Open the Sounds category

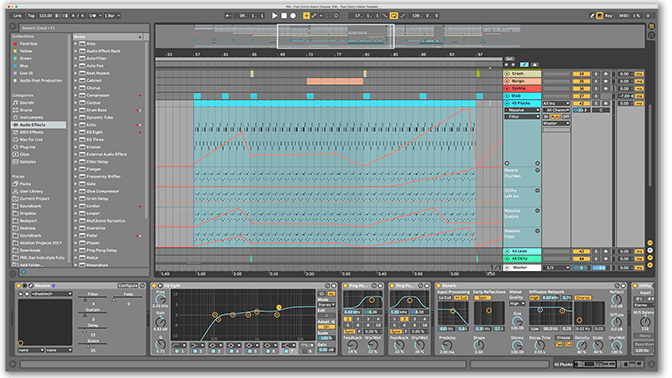click(x=26, y=103)
